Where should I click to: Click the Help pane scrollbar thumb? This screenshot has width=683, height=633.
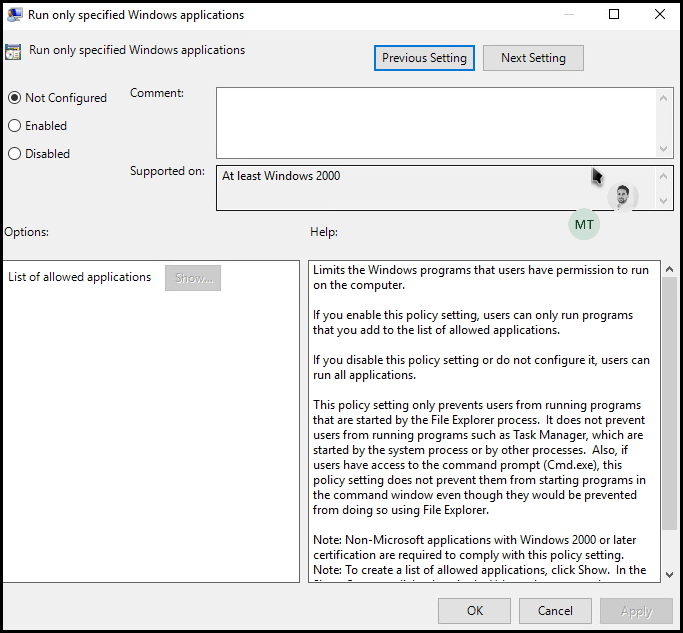[669, 403]
